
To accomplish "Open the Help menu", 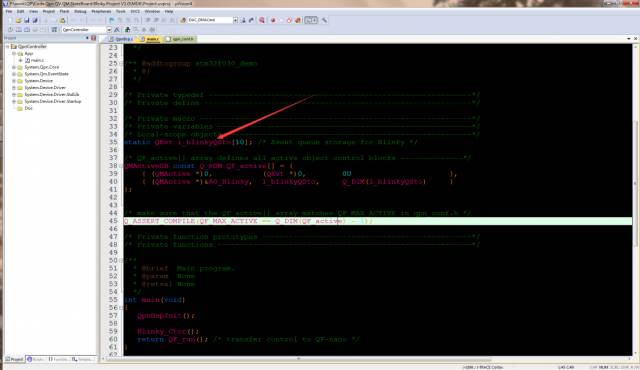I will (169, 11).
